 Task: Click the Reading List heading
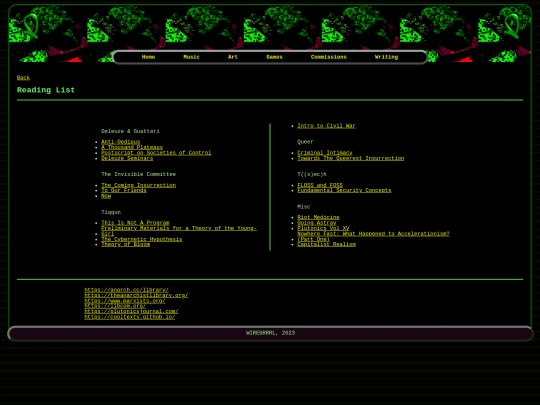(x=46, y=90)
